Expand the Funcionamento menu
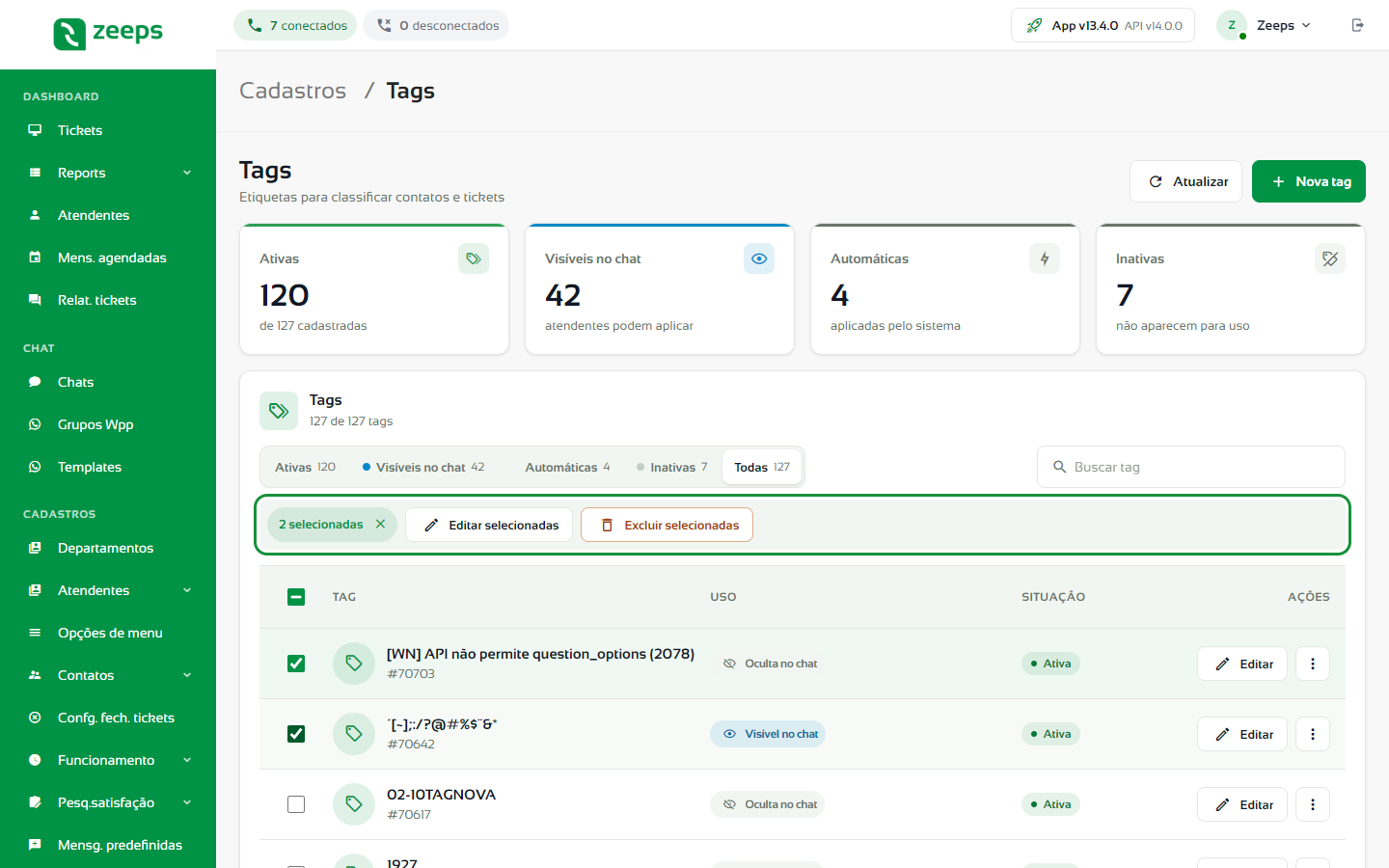 pos(108,760)
